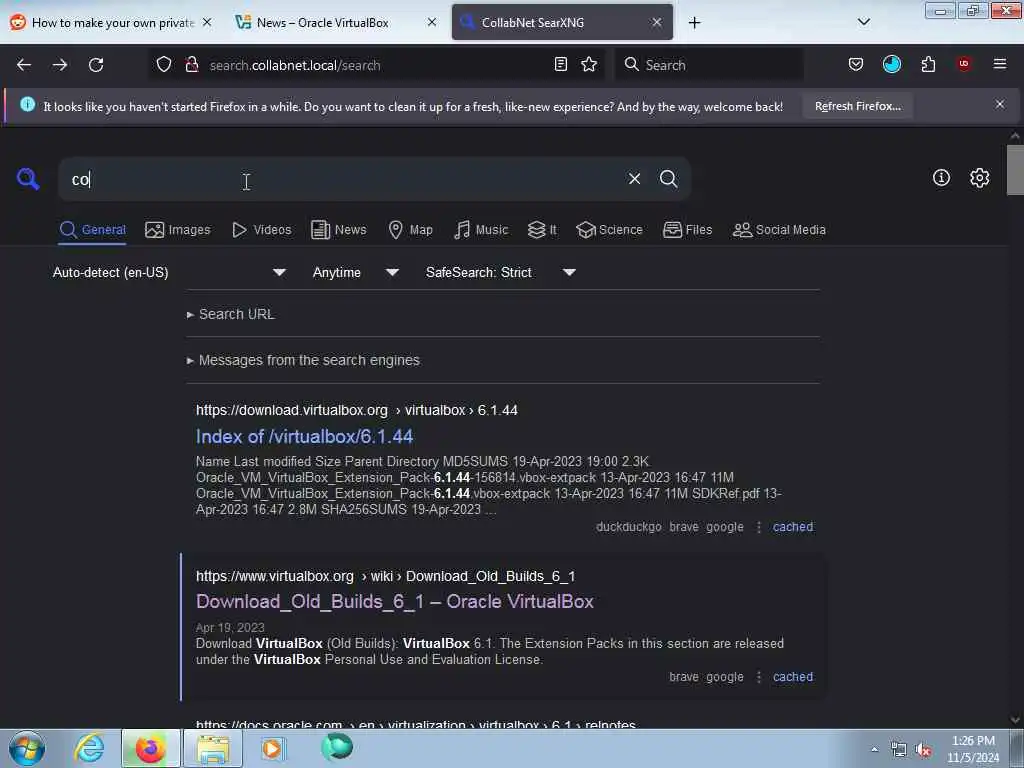Select the General search category
The image size is (1024, 768).
point(92,230)
